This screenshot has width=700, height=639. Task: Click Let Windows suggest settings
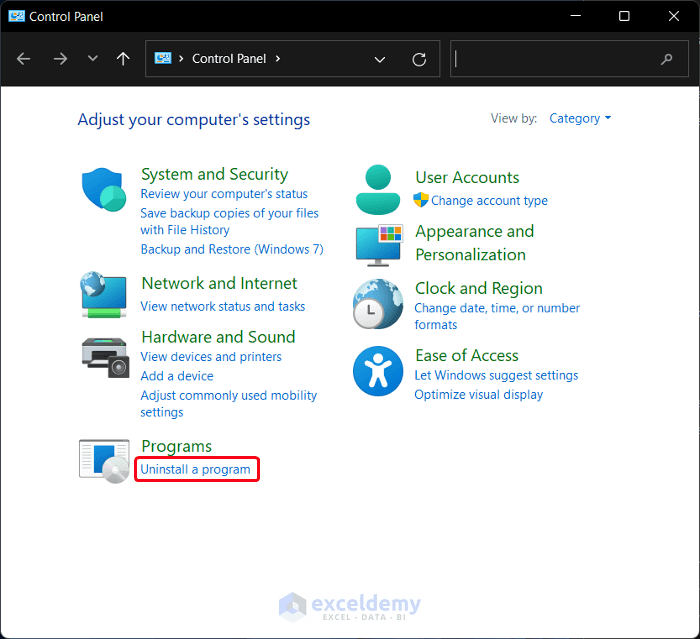click(496, 375)
